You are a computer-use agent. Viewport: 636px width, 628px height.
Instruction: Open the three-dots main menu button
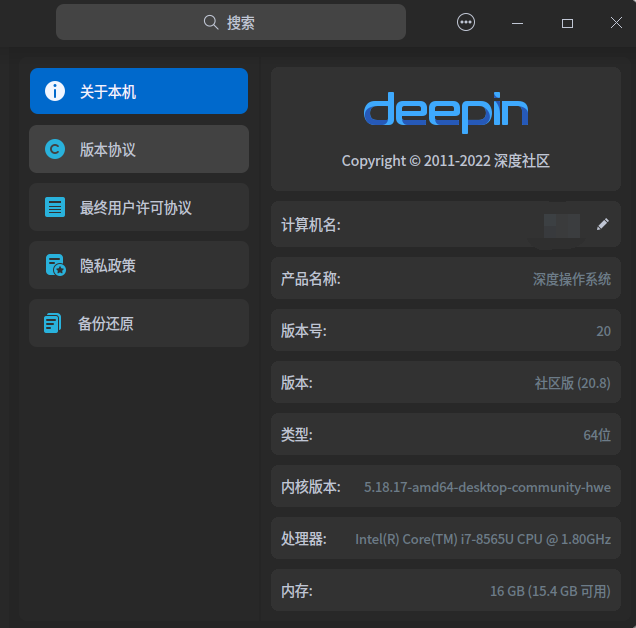pyautogui.click(x=466, y=22)
